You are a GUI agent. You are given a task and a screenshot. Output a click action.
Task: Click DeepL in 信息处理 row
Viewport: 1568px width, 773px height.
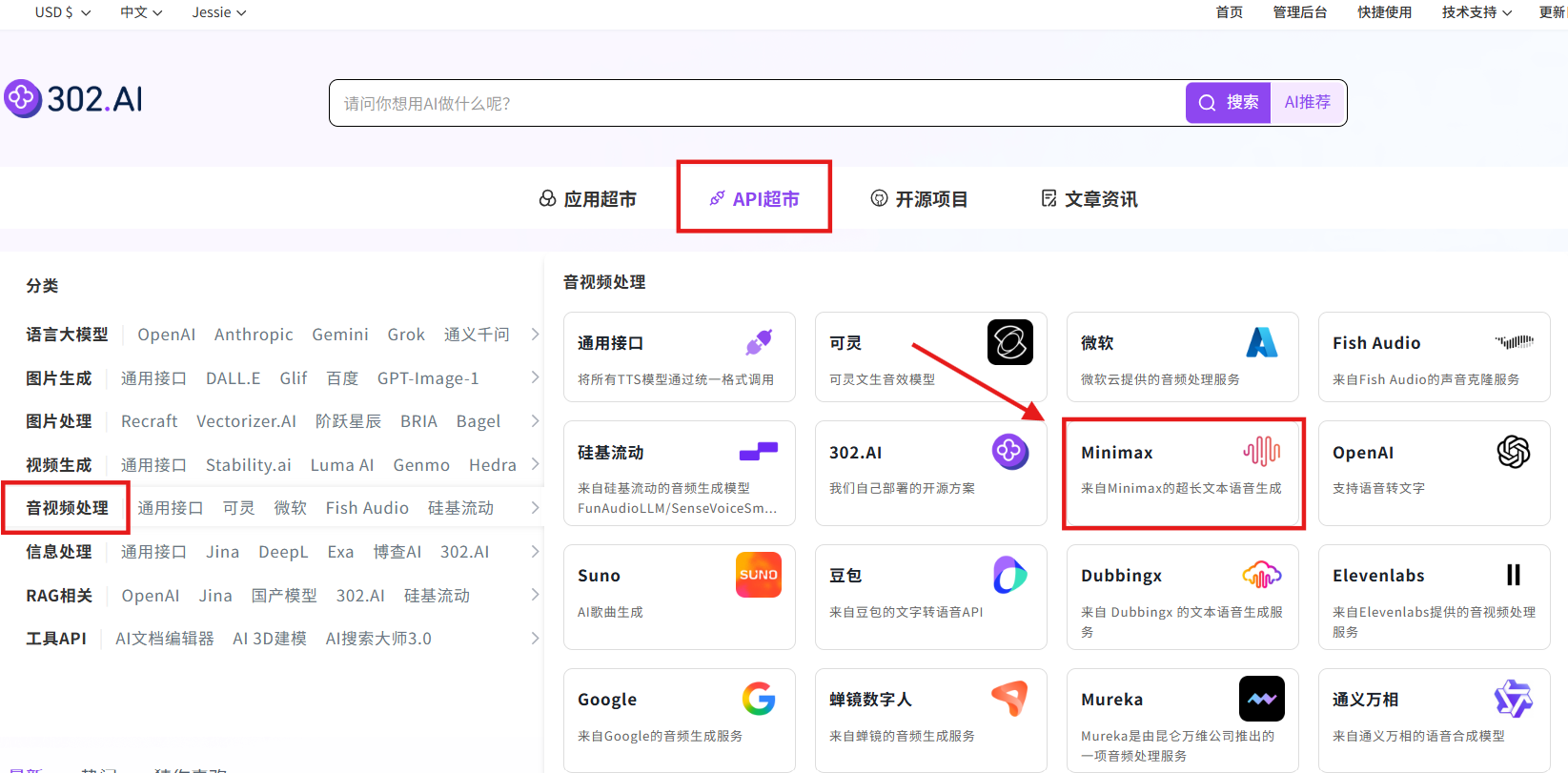(283, 552)
